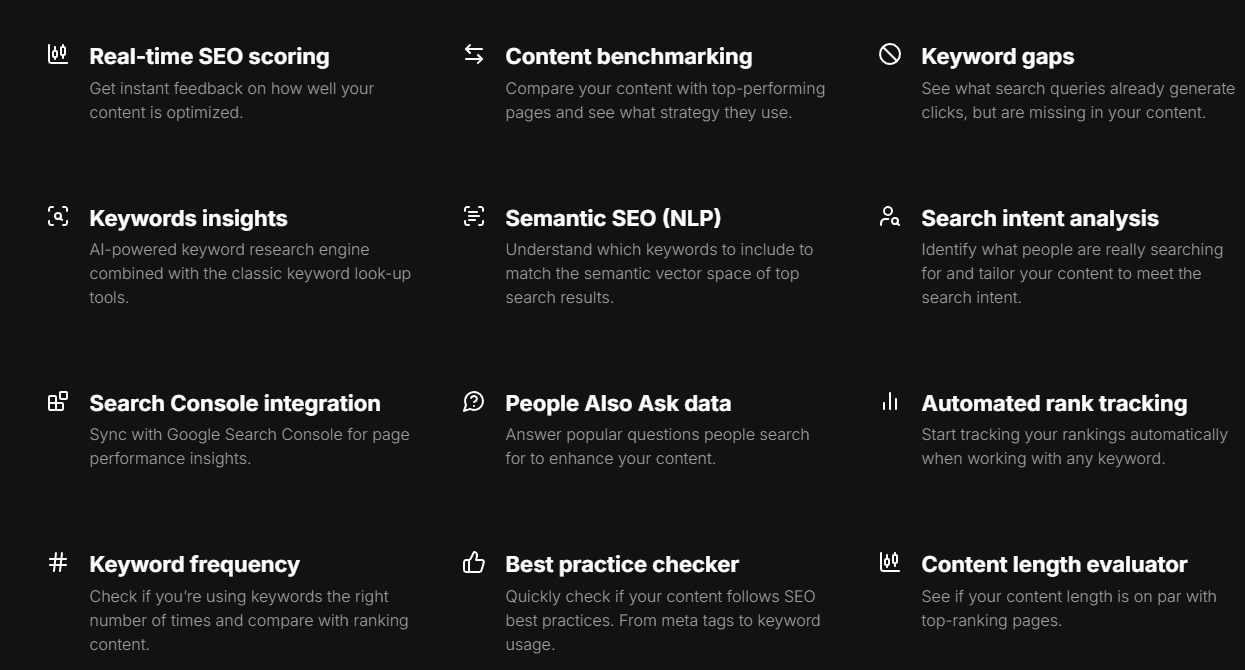
Task: Click the Keyword gaps circle-slash icon
Action: coord(890,54)
